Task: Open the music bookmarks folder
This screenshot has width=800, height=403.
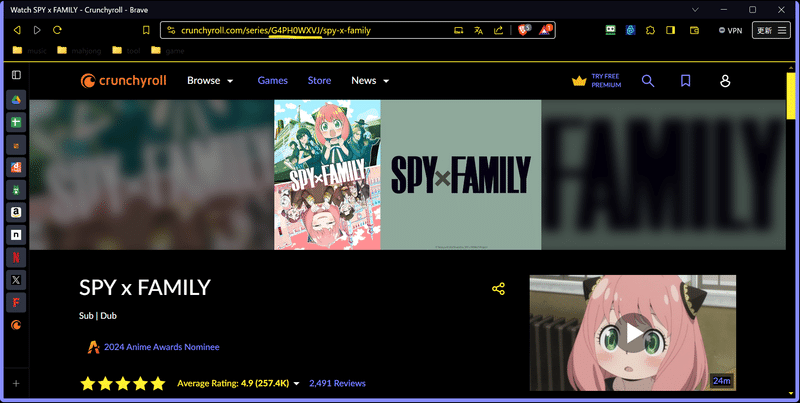Action: pos(30,51)
